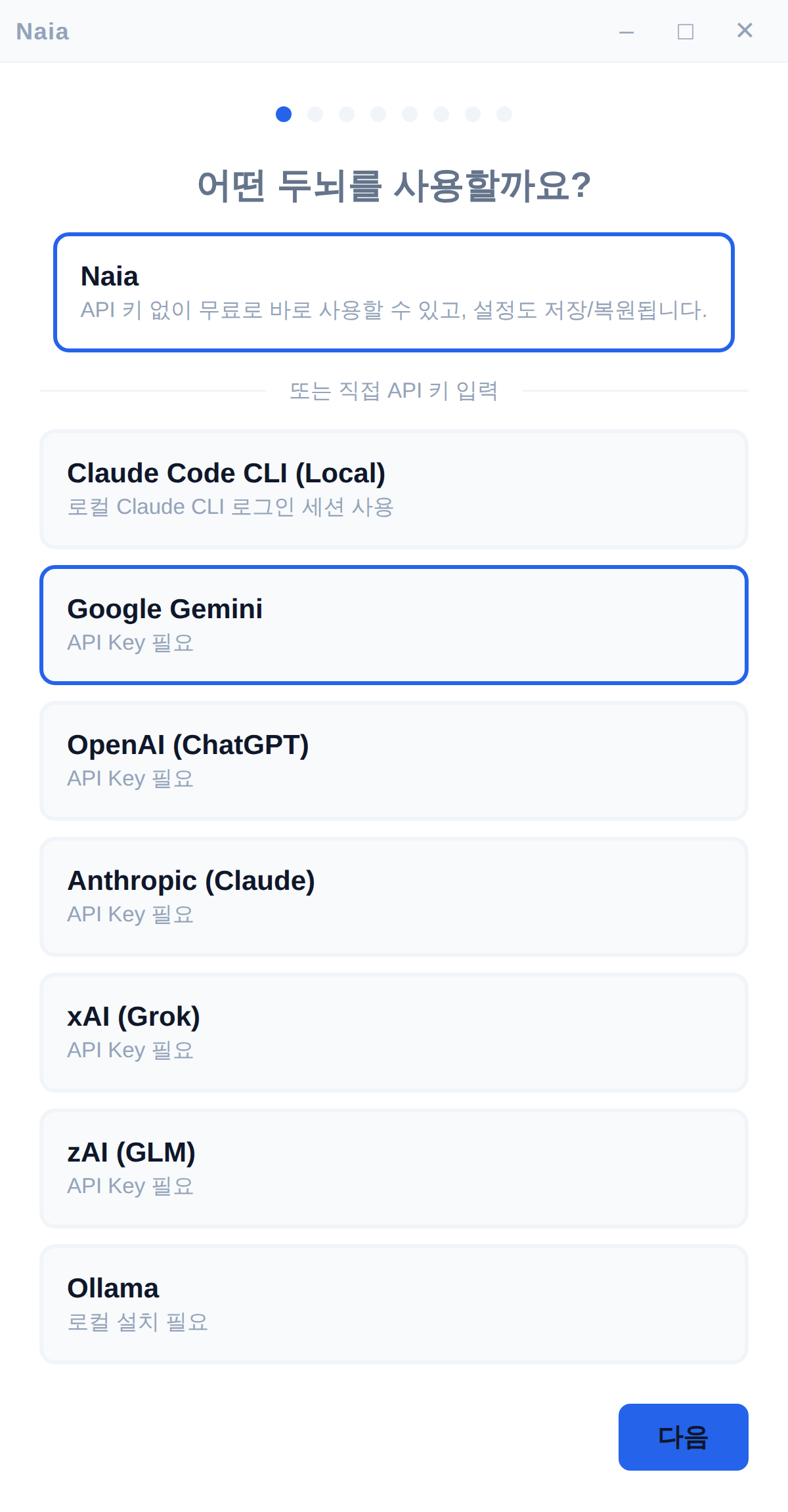
Task: Click the last pagination dot
Action: click(x=504, y=114)
